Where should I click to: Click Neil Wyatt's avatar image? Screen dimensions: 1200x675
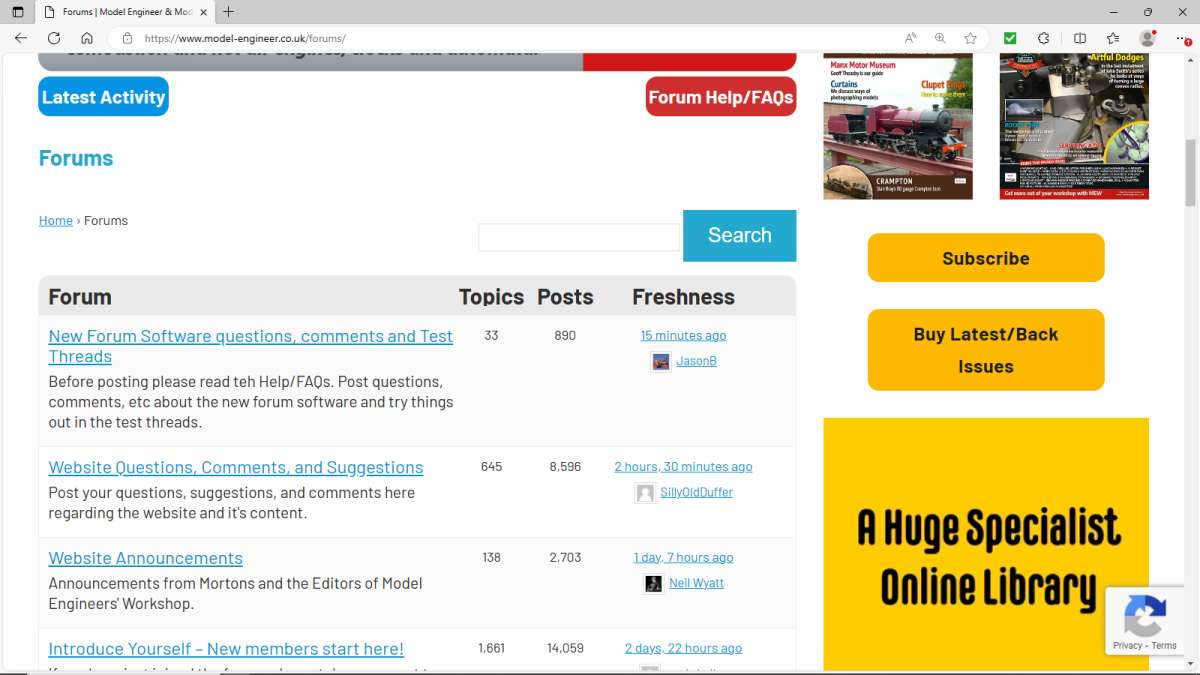654,584
